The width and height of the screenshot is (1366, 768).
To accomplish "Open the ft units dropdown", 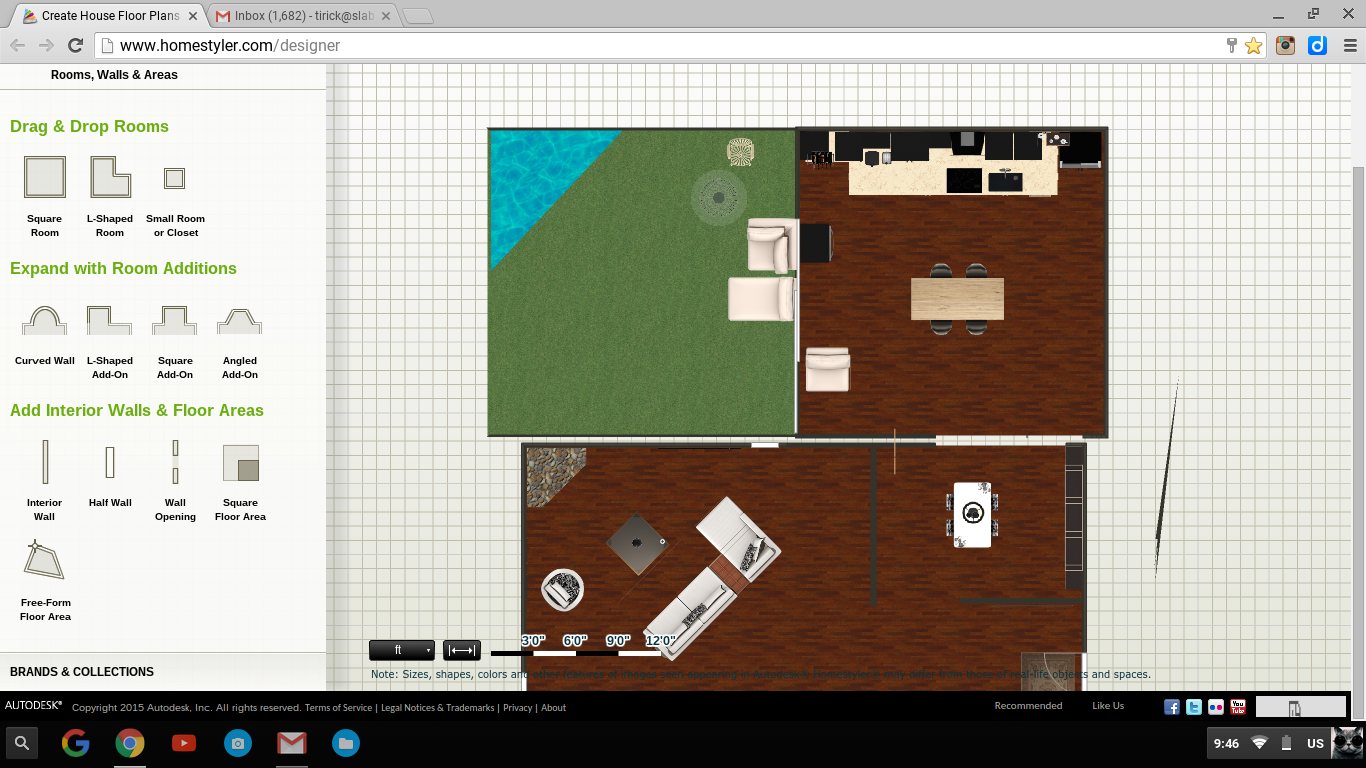I will coord(401,650).
